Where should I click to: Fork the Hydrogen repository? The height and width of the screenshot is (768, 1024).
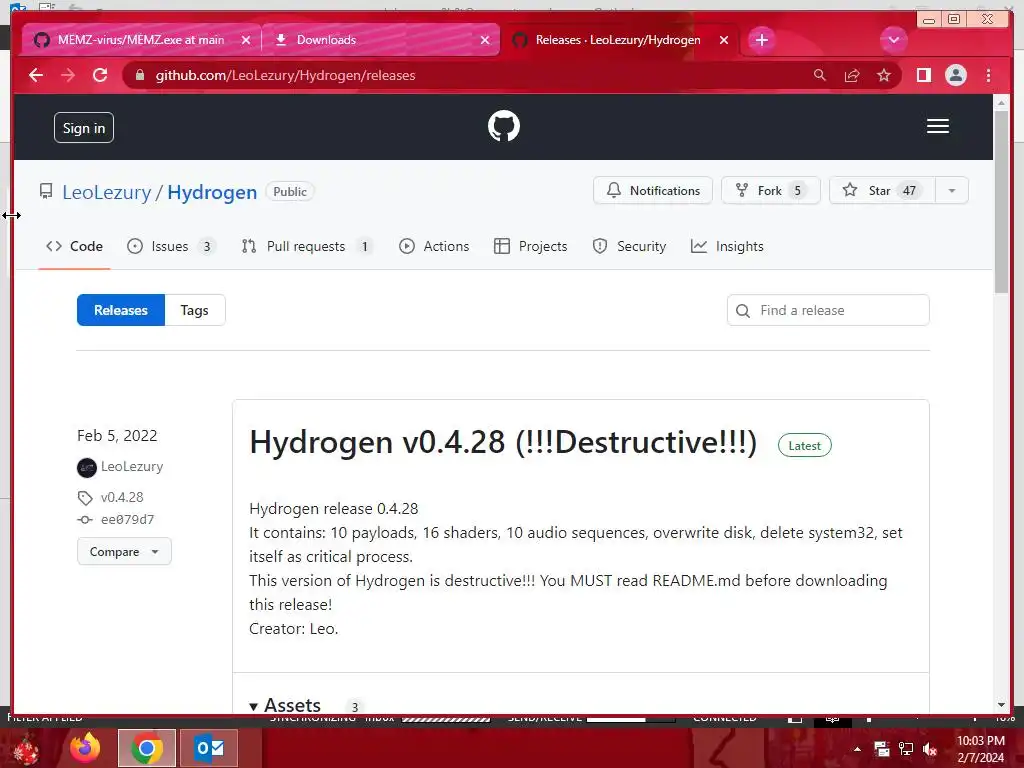(770, 191)
